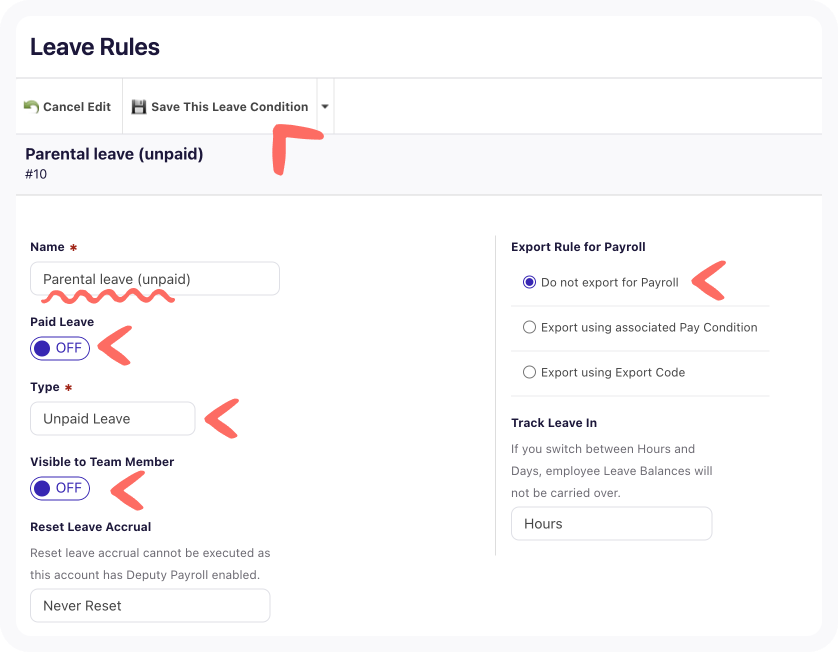The image size is (838, 652).
Task: Click the Name input field
Action: [x=155, y=278]
